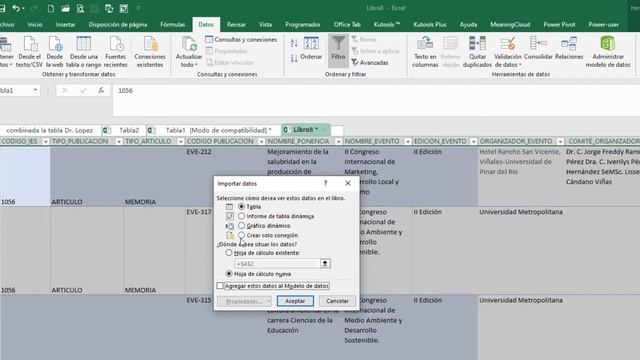The height and width of the screenshot is (360, 640).
Task: Sort ascending A to Z icon
Action: pos(294,43)
